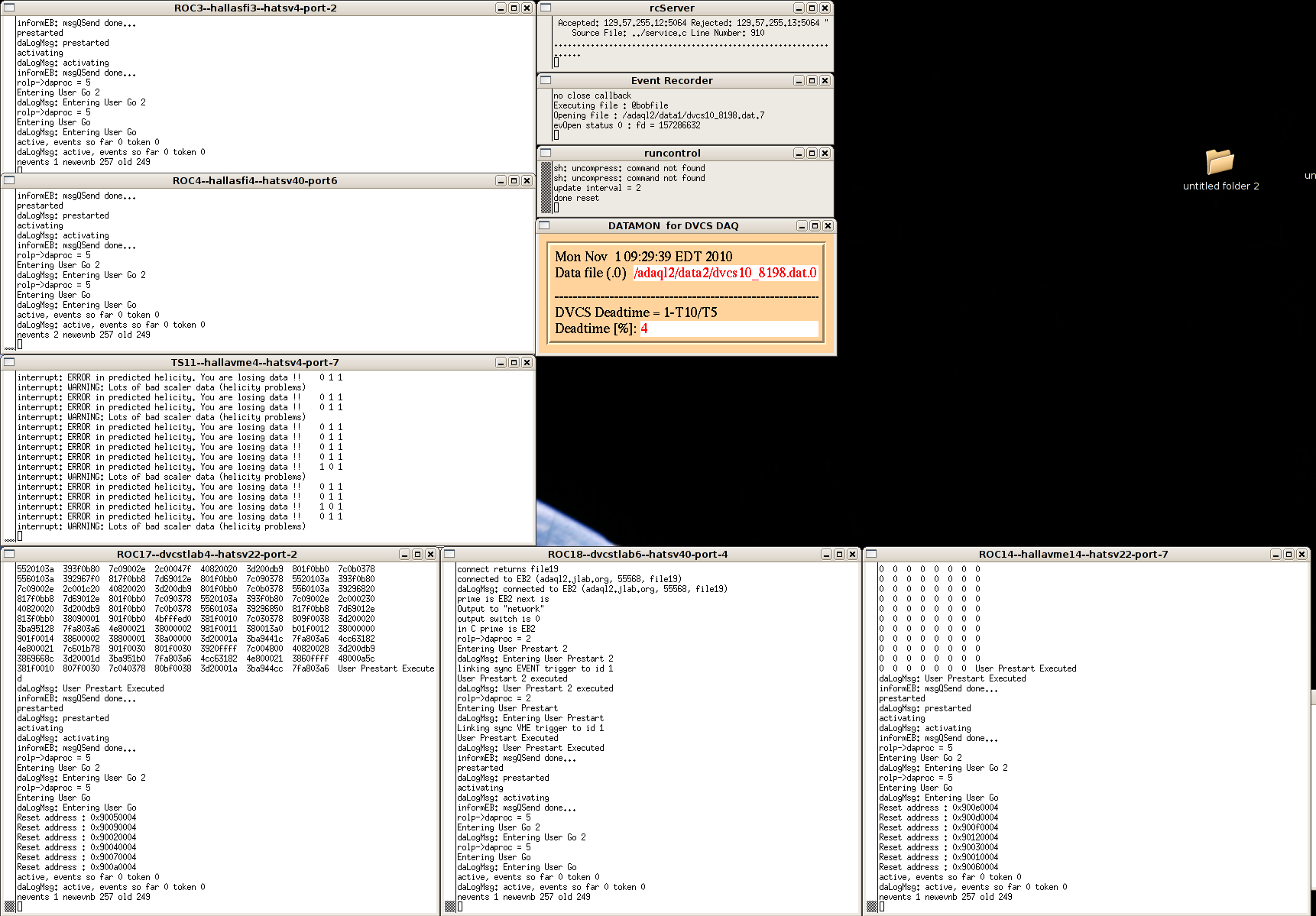Close the ROC4 terminal window

pyautogui.click(x=527, y=181)
